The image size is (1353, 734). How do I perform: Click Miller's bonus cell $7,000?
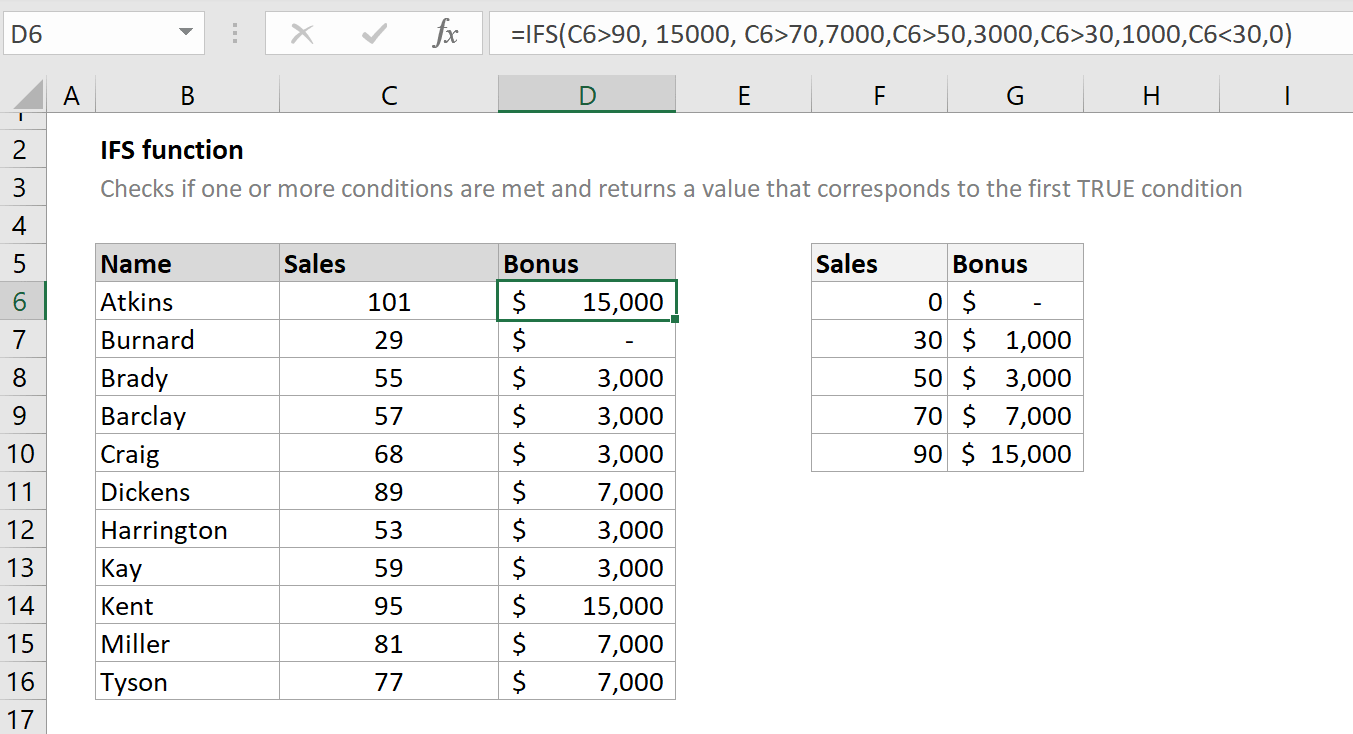tap(587, 644)
